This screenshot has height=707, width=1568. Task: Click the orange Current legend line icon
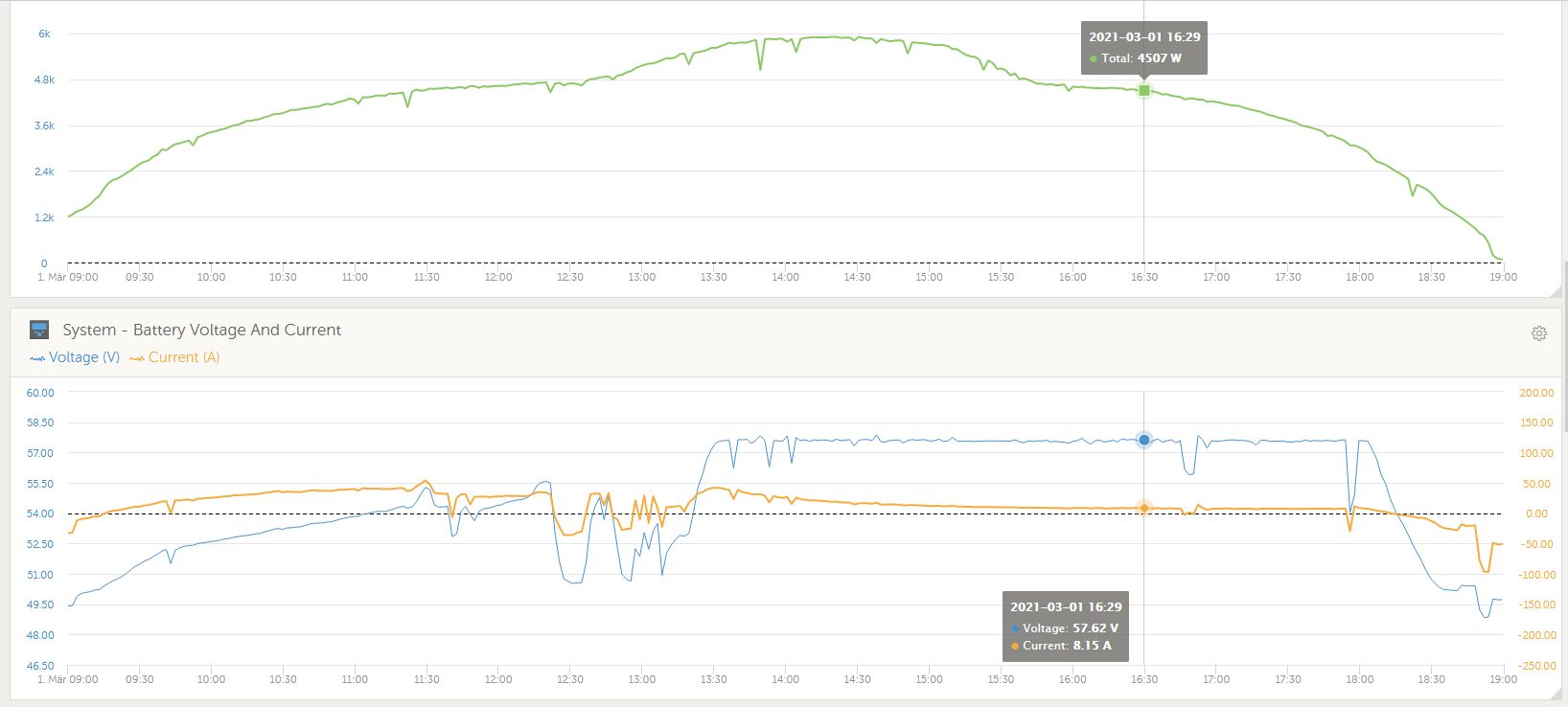[137, 358]
